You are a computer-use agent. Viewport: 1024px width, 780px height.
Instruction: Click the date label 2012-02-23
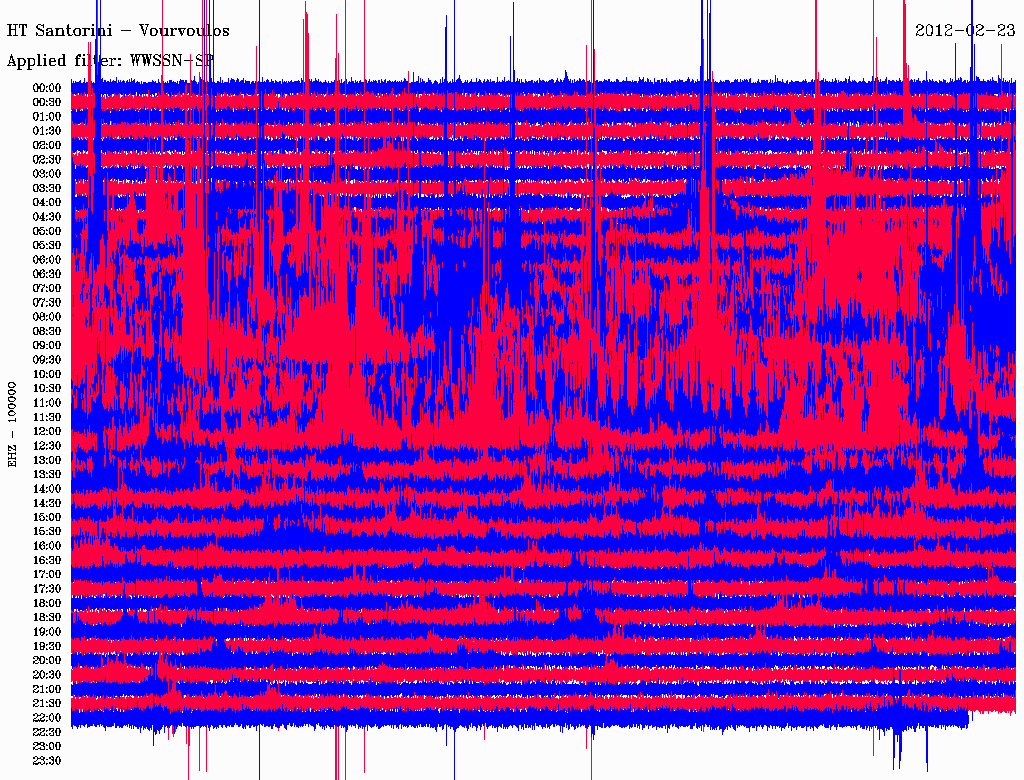point(965,30)
